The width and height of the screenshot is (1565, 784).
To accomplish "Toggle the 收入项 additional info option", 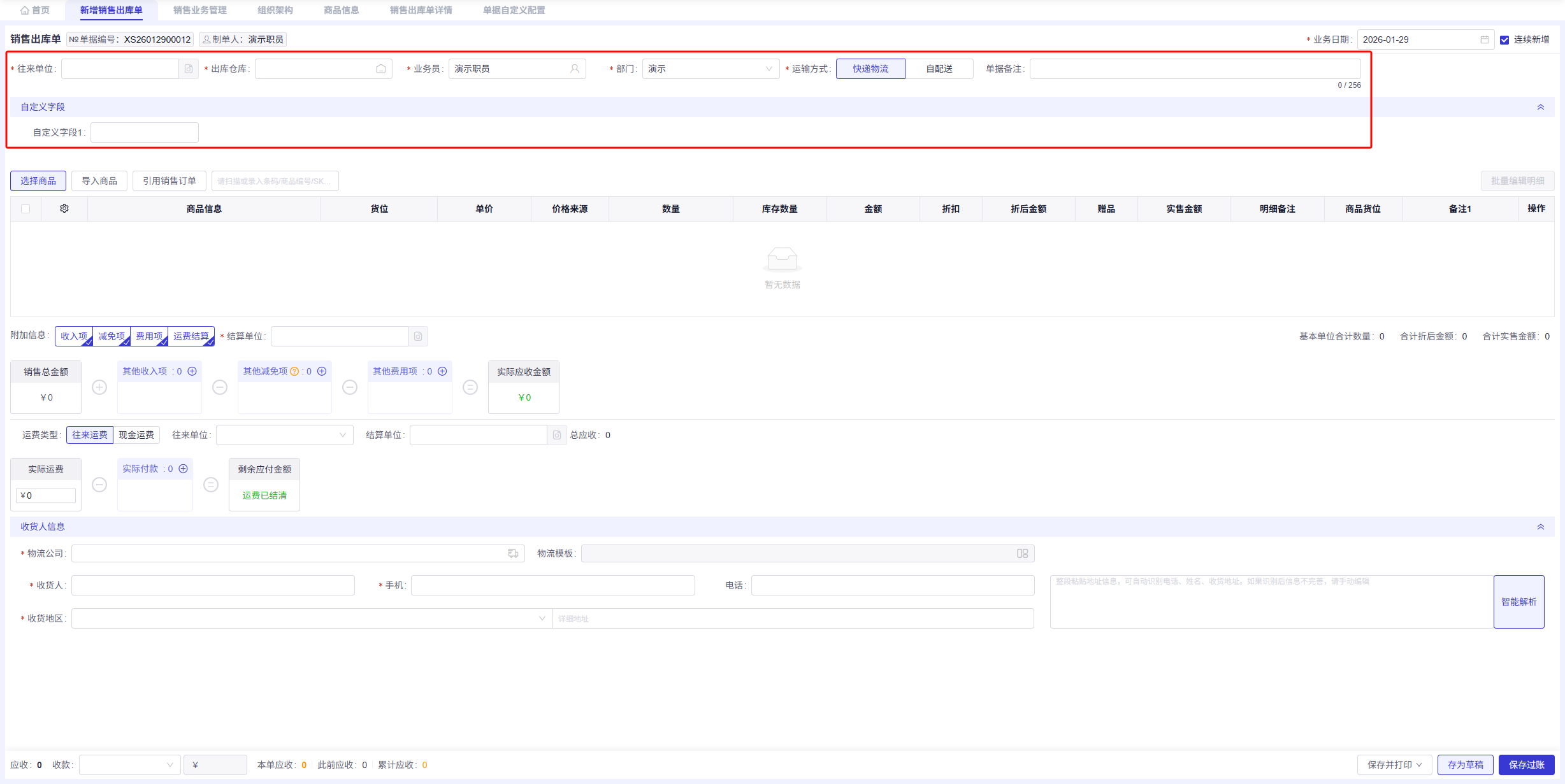I will [x=74, y=336].
